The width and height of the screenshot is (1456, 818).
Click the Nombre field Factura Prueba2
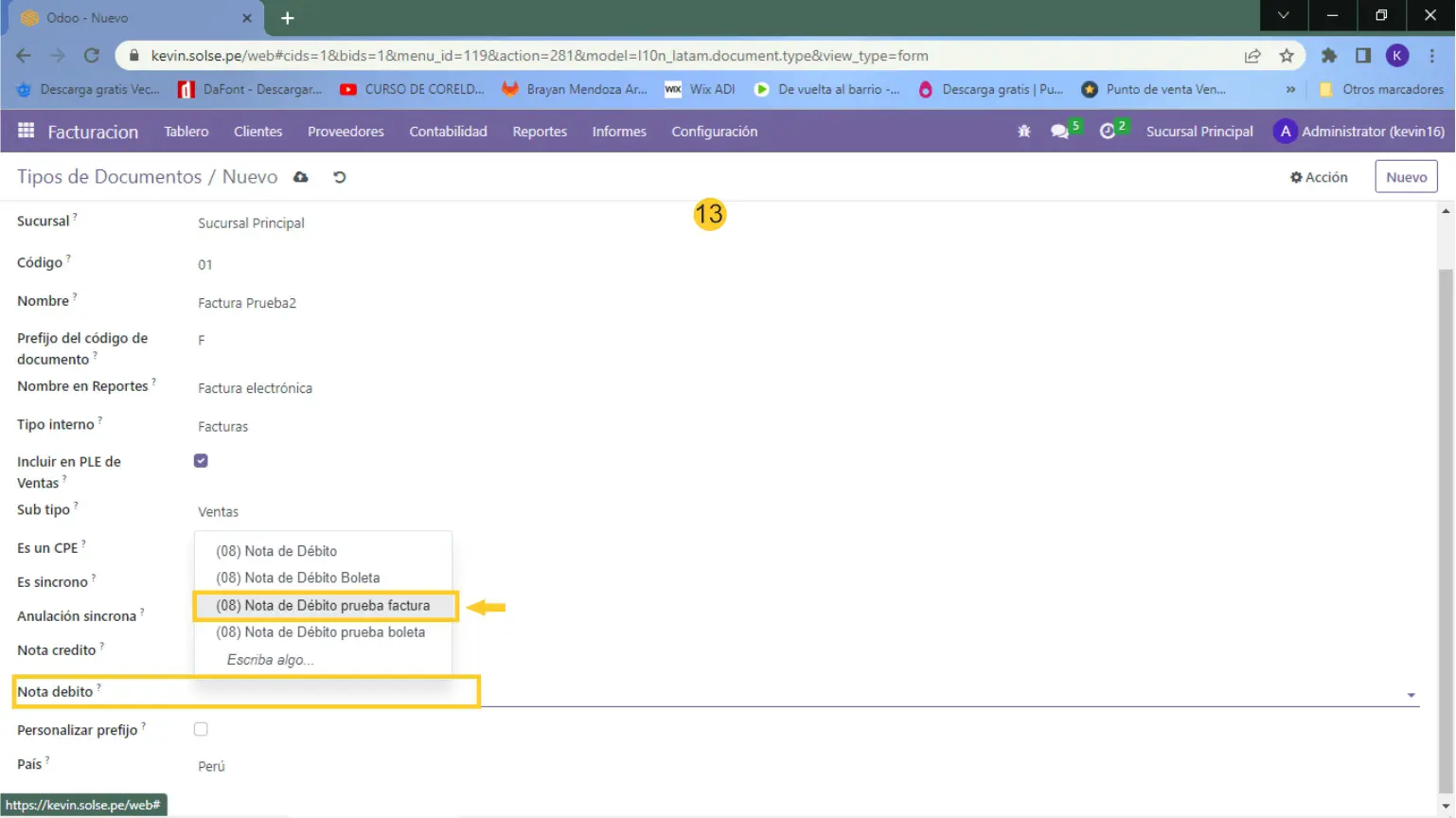click(247, 303)
